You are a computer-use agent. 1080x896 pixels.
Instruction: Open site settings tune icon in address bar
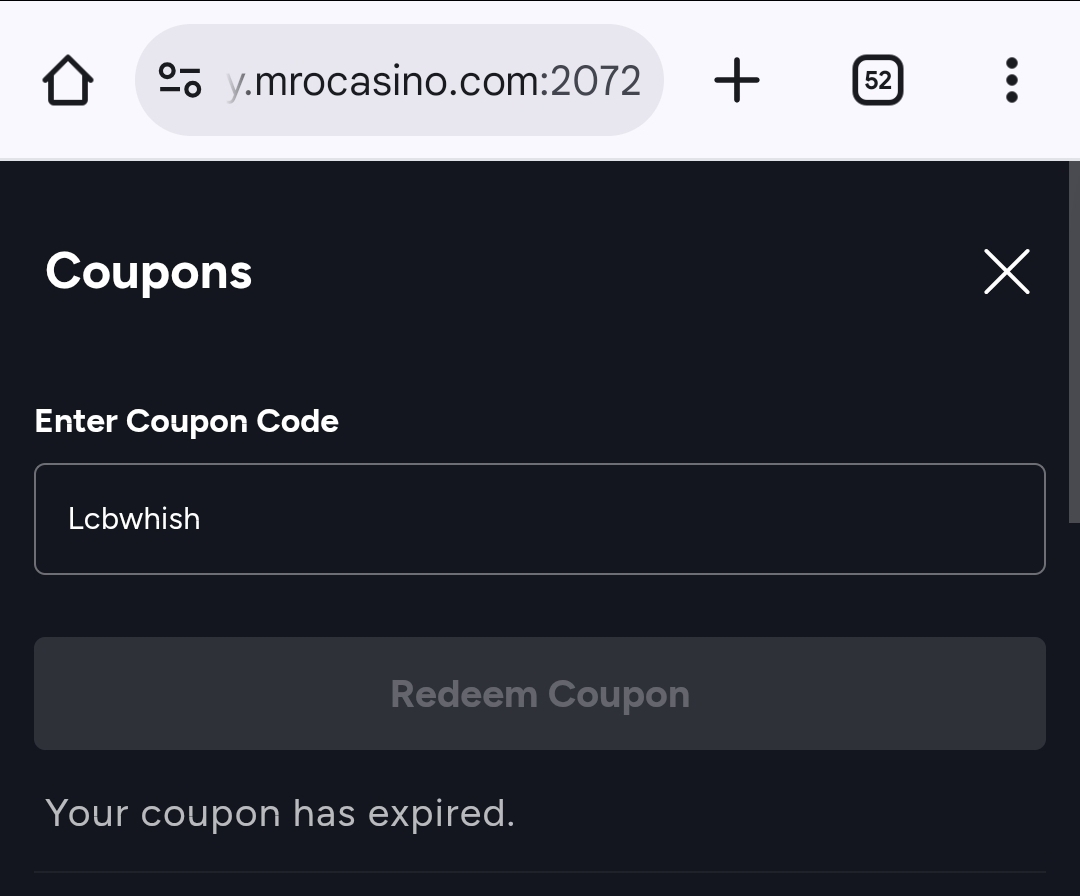pos(180,80)
